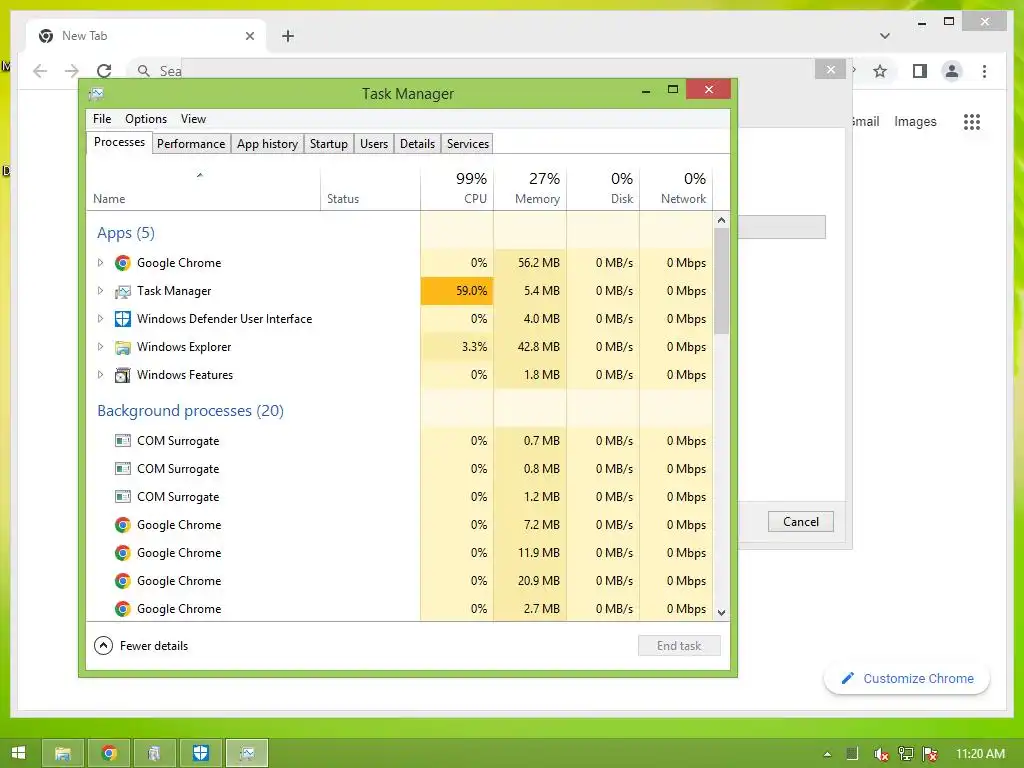Bookmark this tab with star icon
The width and height of the screenshot is (1024, 768).
[880, 71]
